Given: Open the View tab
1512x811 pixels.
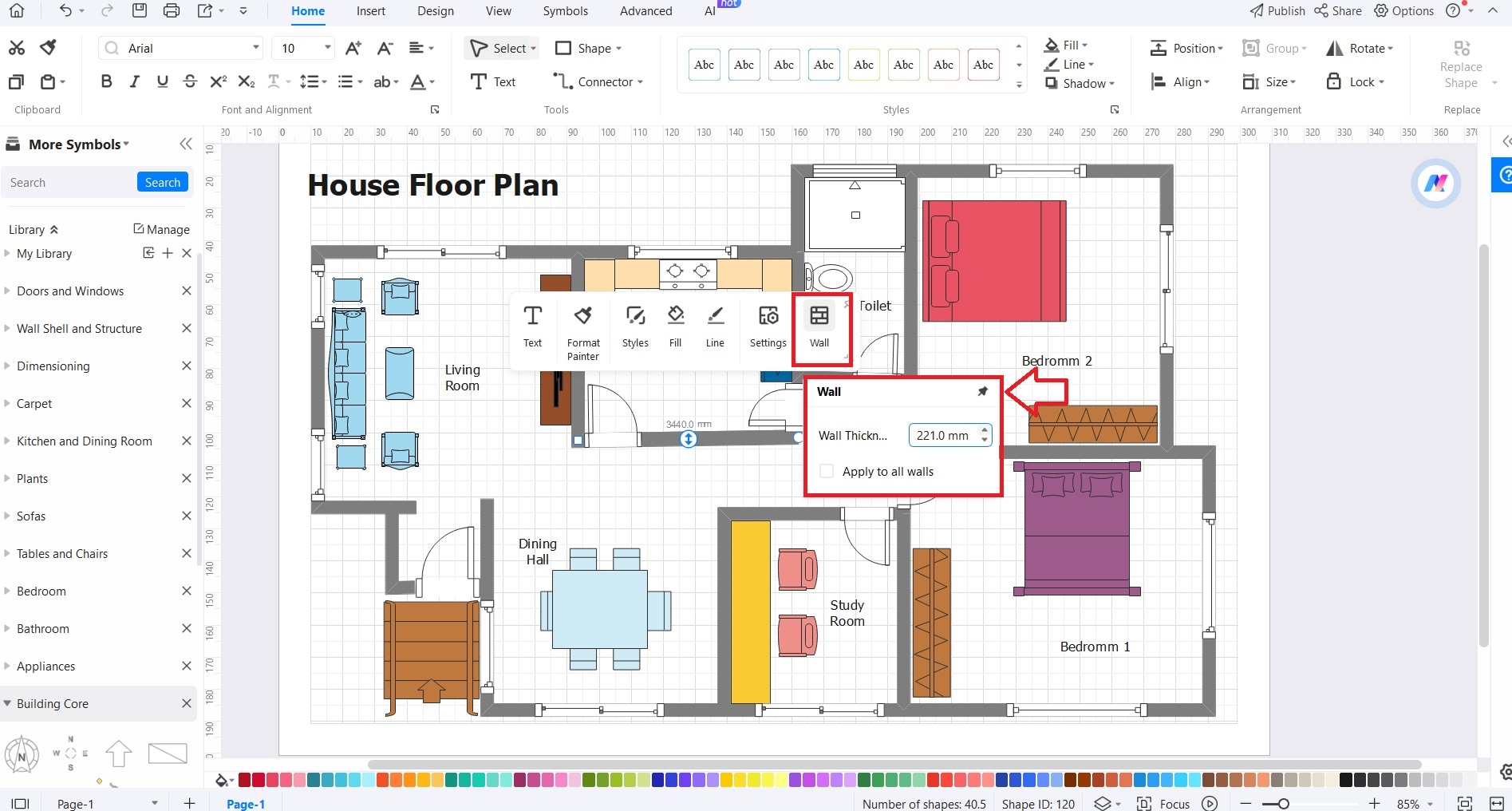Looking at the screenshot, I should 499,11.
